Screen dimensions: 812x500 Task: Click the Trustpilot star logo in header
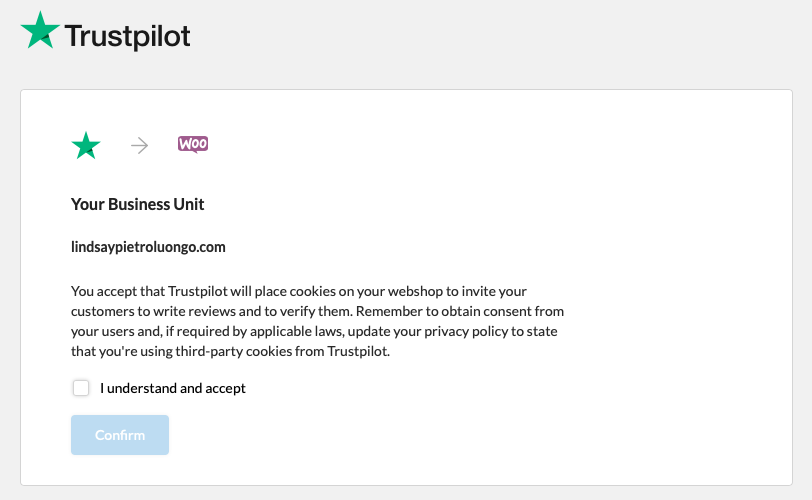pos(39,31)
